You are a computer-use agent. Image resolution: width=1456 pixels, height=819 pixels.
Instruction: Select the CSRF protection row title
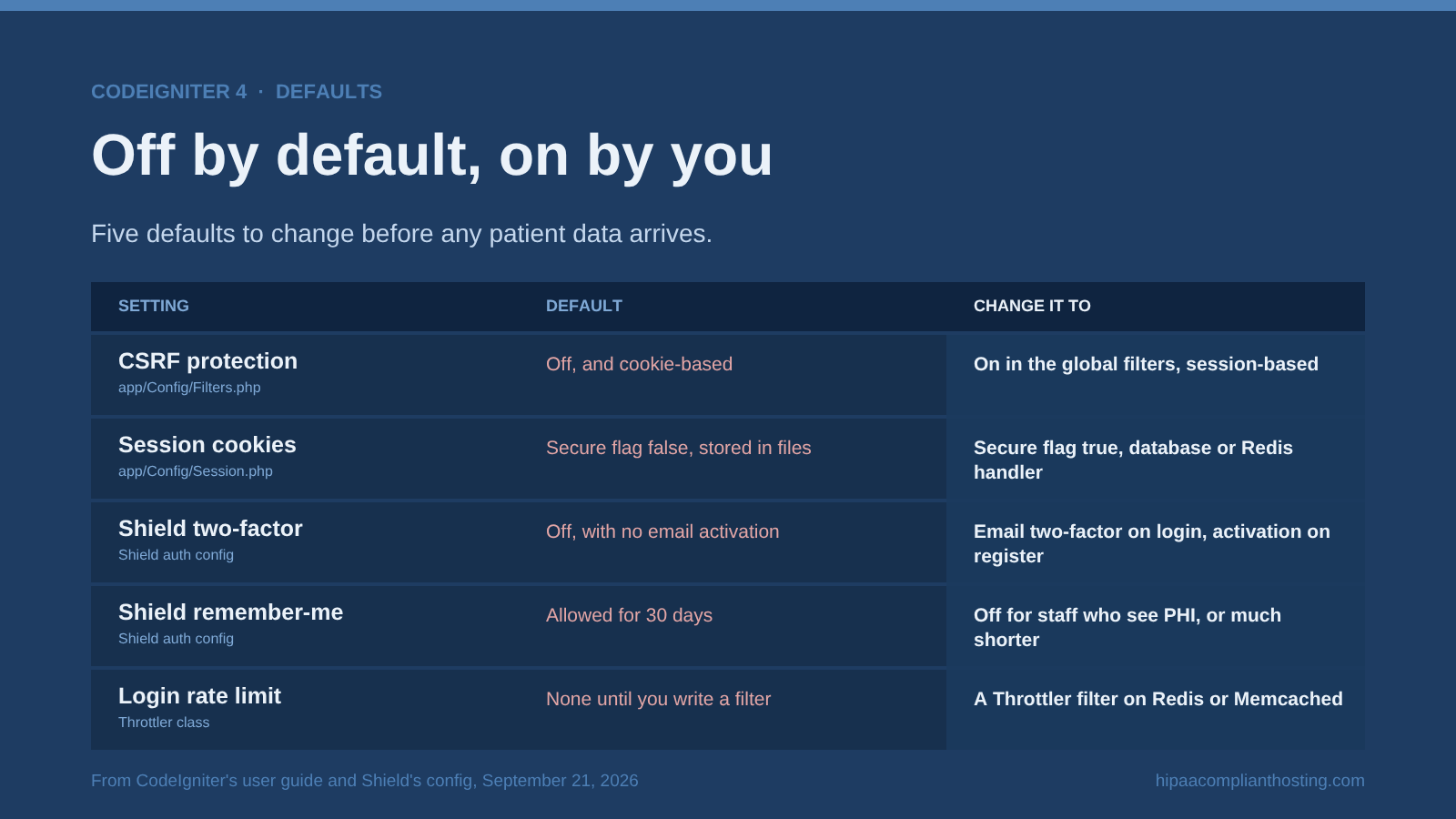click(x=207, y=361)
